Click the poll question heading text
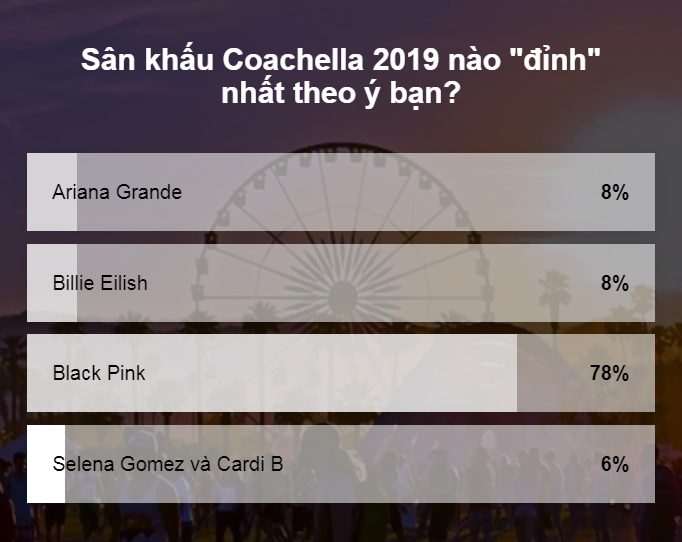 pyautogui.click(x=340, y=58)
